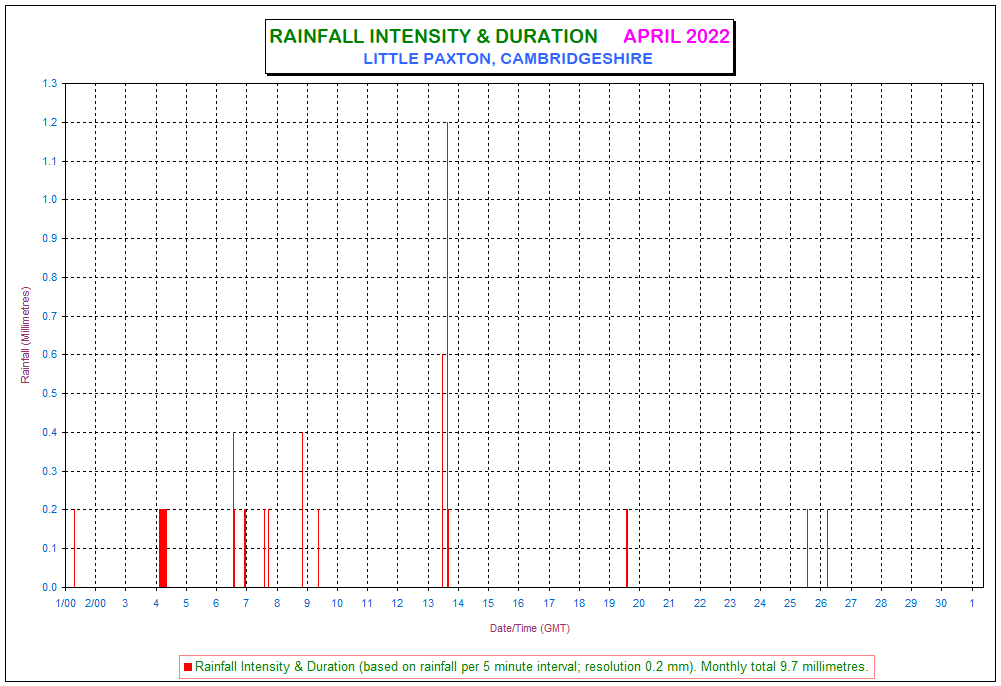Click the chart title 'RAINFALL INTENSITY & DURATION'

(x=433, y=36)
